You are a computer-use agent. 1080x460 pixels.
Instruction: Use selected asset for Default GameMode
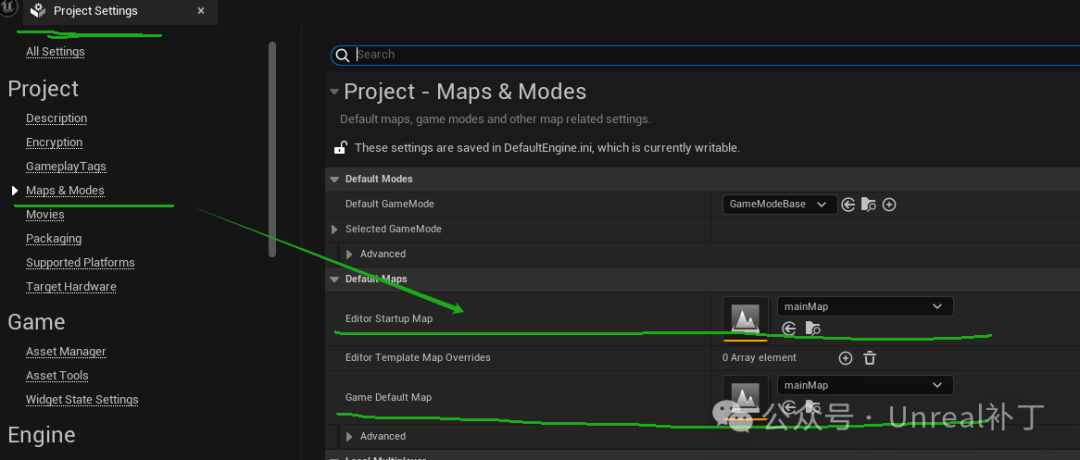(849, 205)
